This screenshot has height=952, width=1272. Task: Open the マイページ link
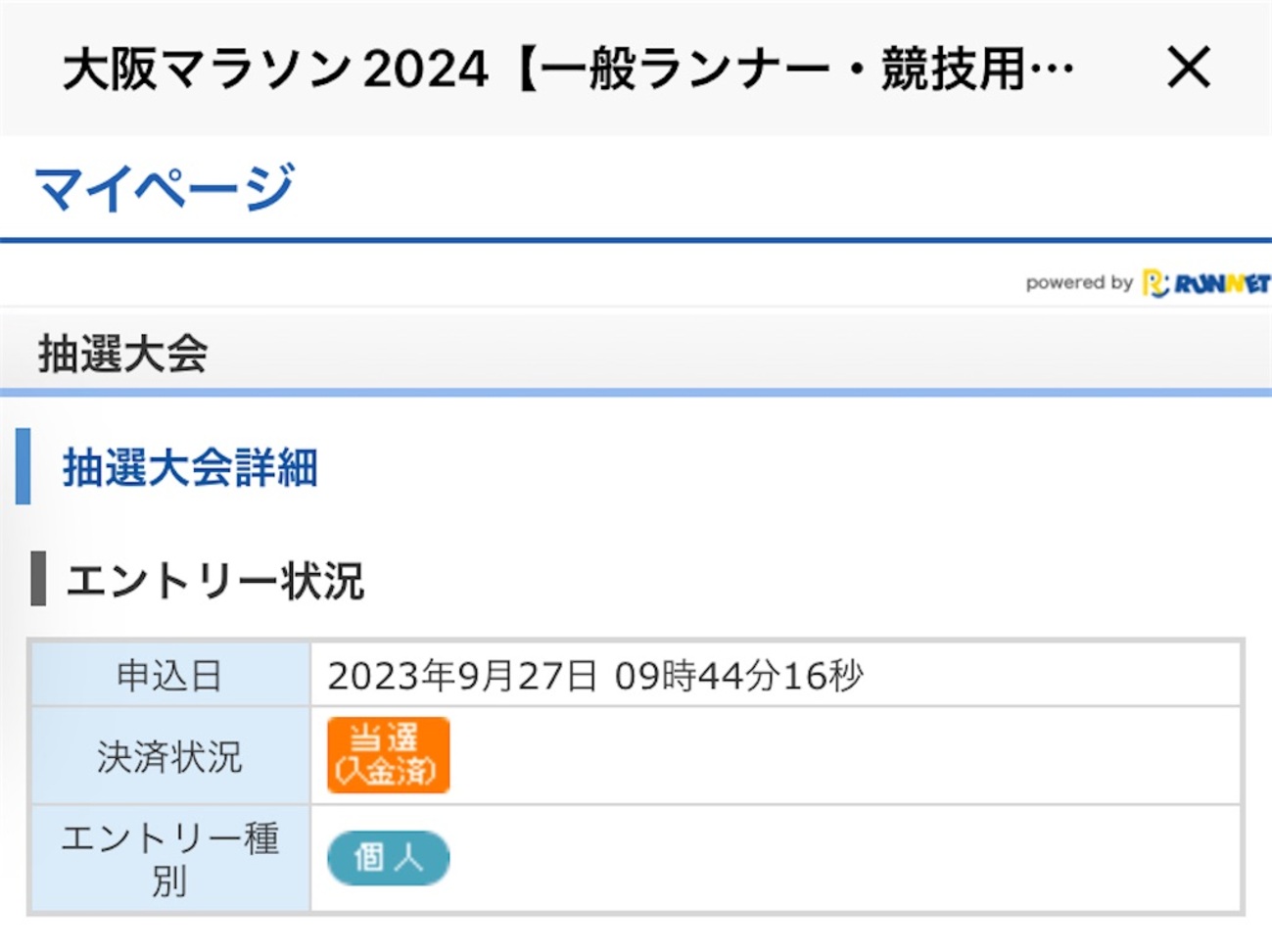coord(165,187)
